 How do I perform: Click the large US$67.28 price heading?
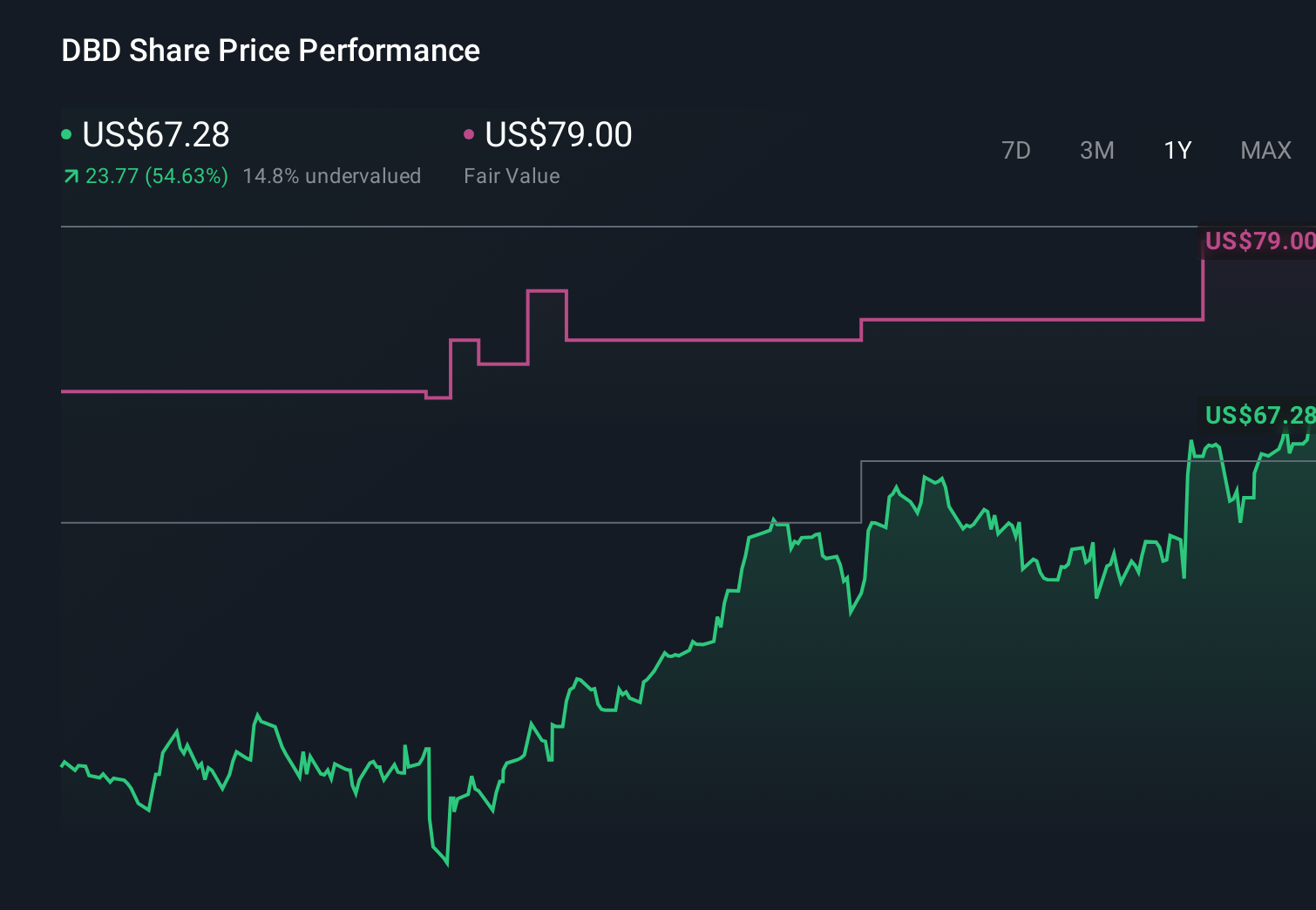(155, 135)
